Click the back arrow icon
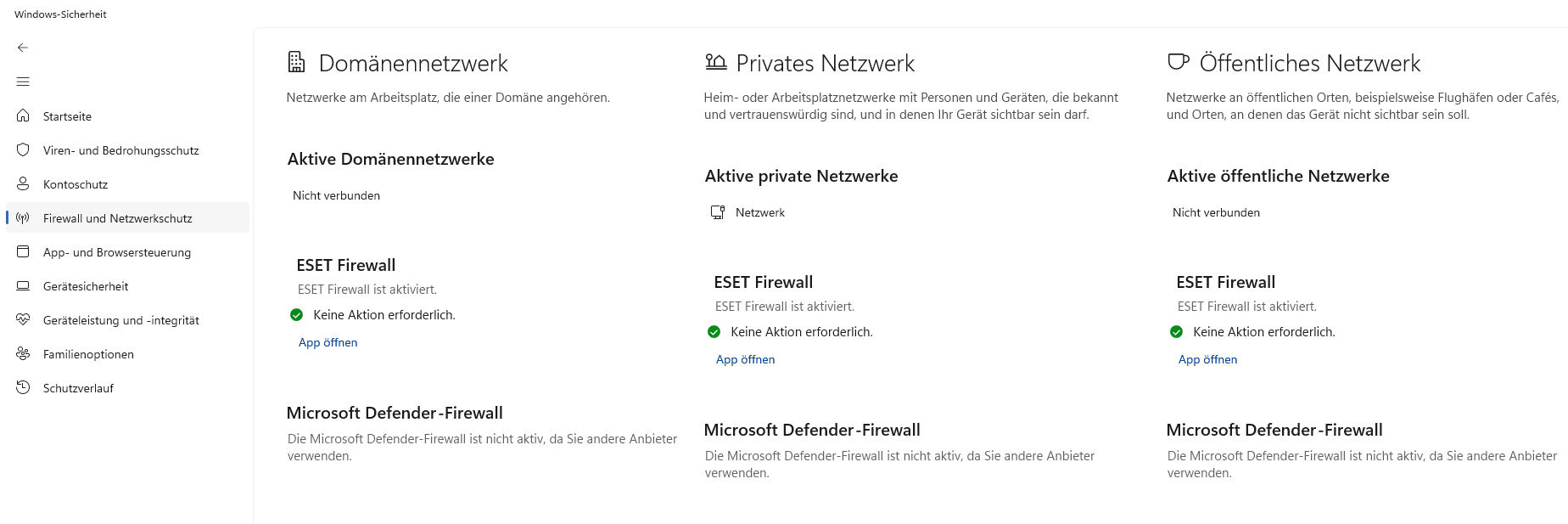1568x524 pixels. tap(23, 48)
